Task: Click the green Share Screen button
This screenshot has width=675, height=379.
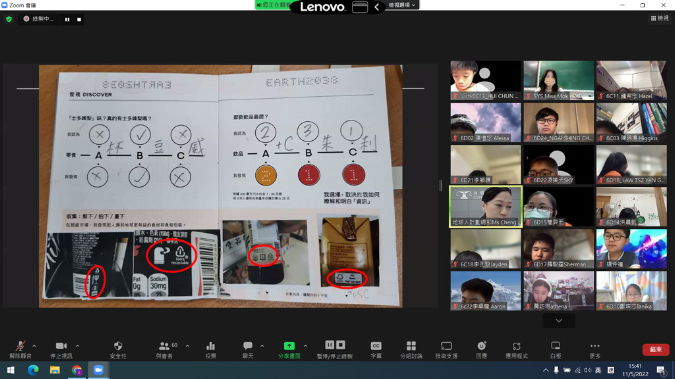Action: 289,349
